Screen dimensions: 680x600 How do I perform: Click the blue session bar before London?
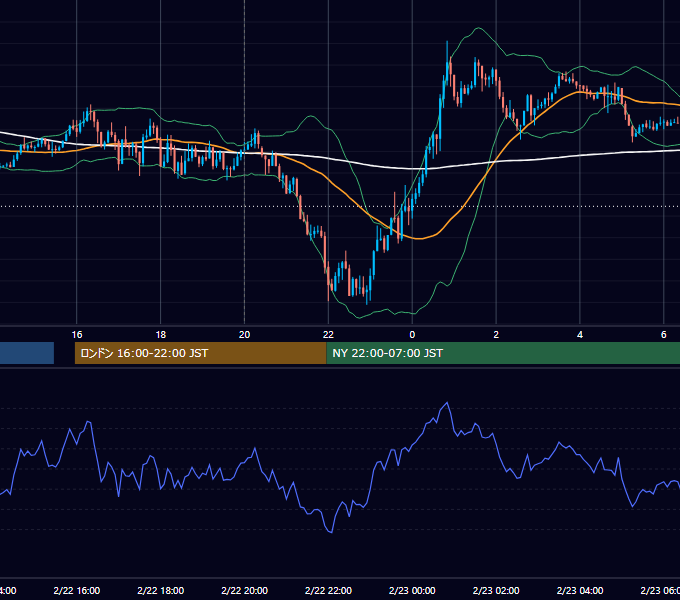[27, 353]
